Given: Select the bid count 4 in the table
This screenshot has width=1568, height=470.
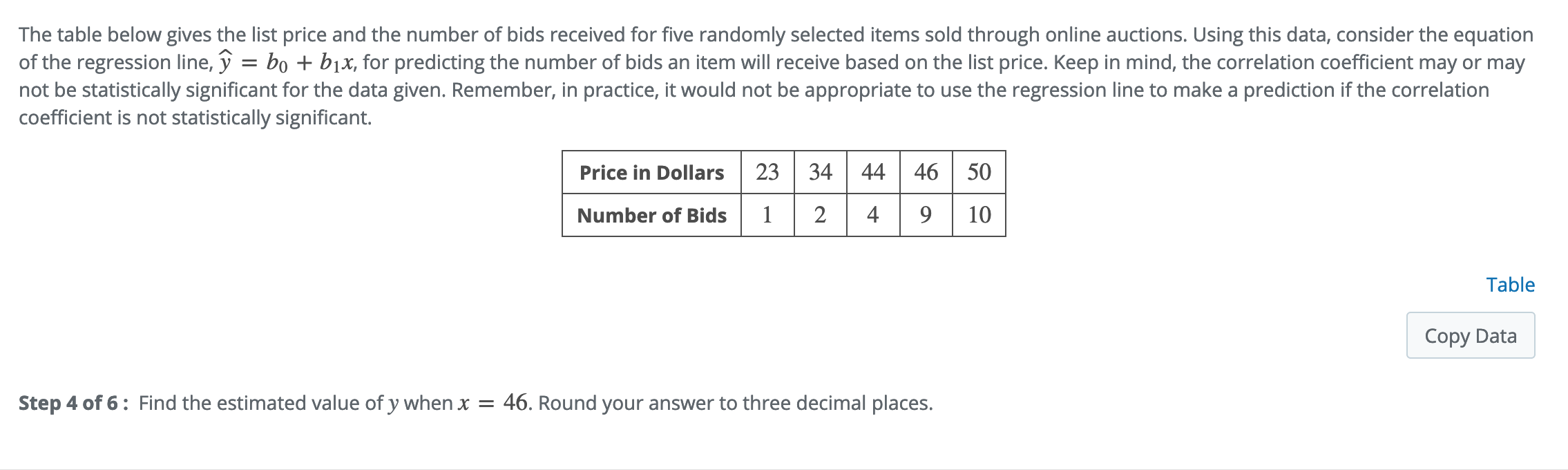Looking at the screenshot, I should coord(872,216).
